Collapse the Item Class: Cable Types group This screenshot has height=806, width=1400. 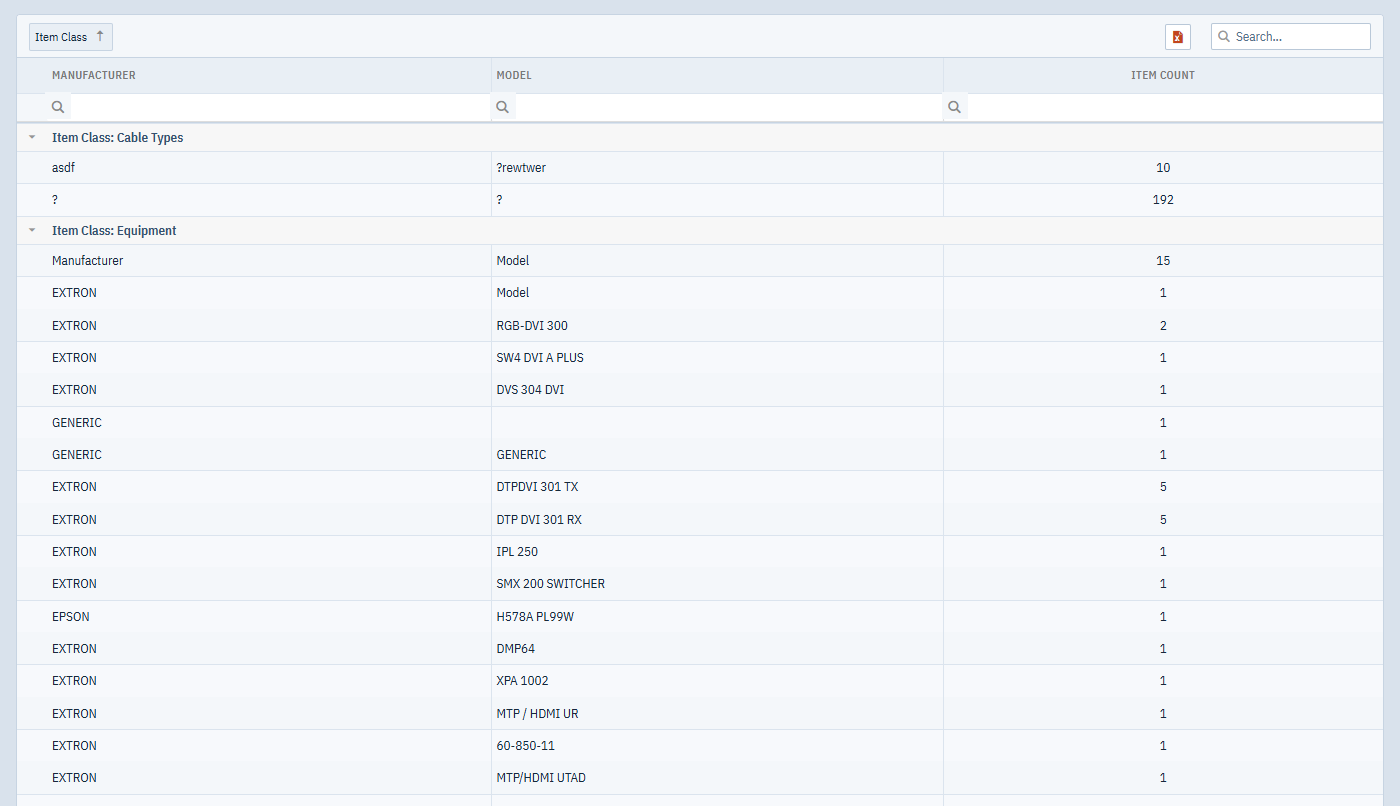pos(32,138)
